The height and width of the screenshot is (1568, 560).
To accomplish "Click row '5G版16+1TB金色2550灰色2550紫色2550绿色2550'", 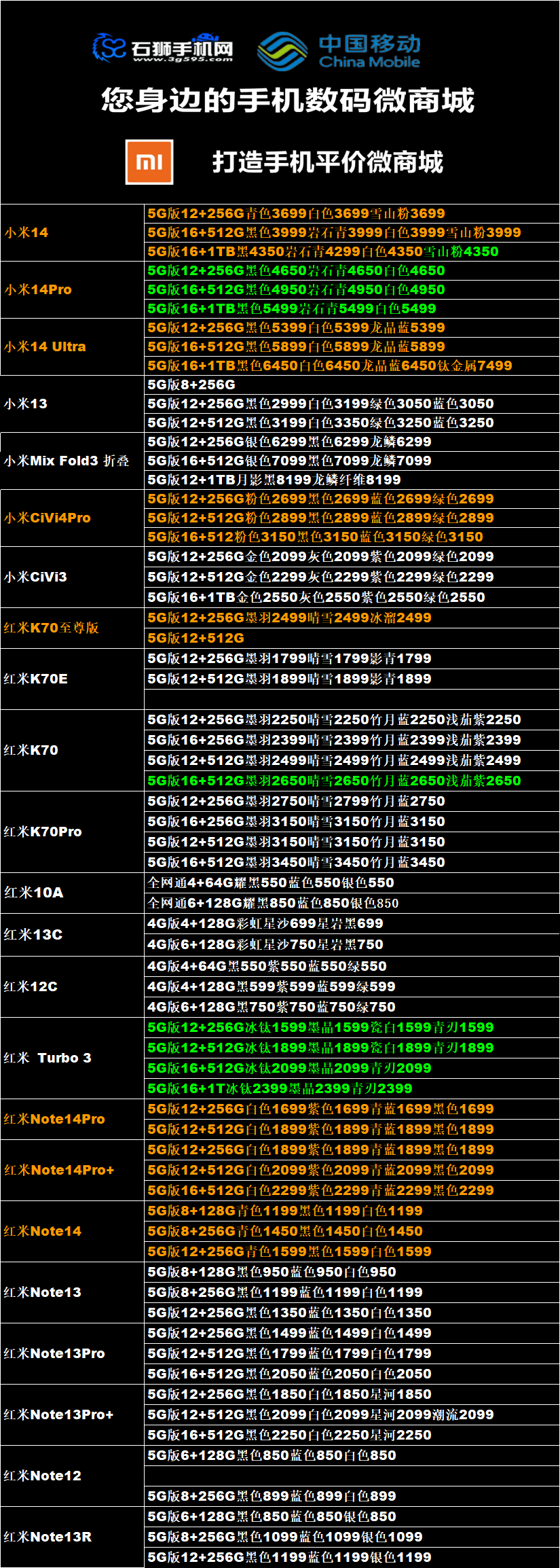I will click(352, 597).
